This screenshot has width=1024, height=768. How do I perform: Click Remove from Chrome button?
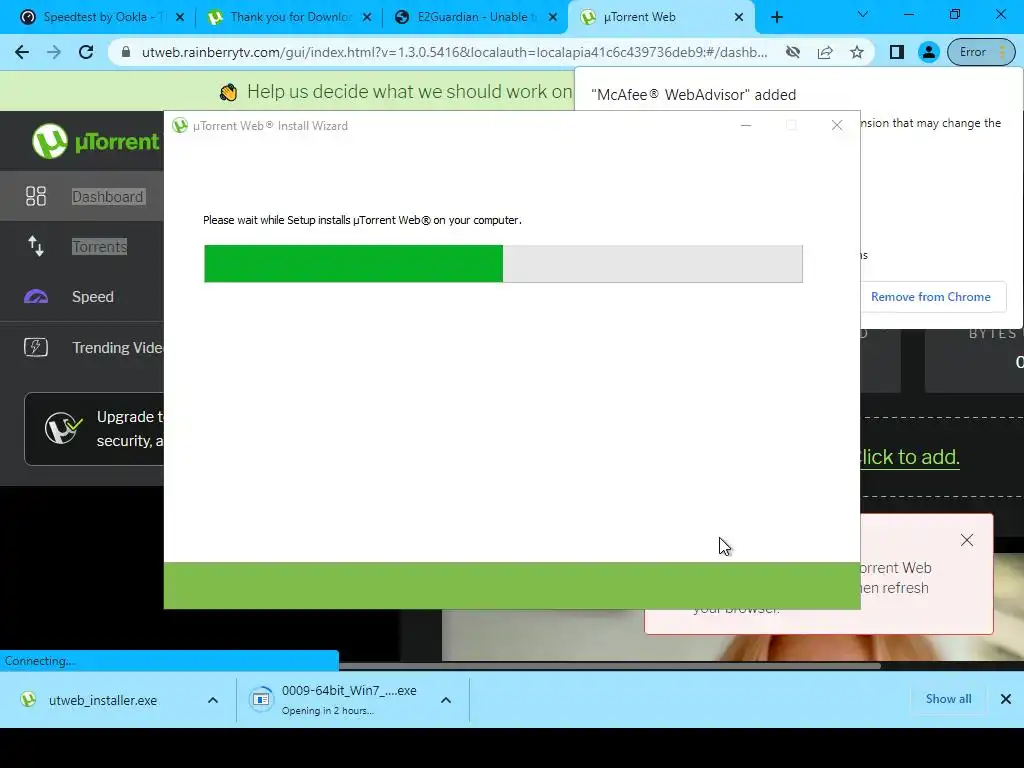click(x=931, y=296)
